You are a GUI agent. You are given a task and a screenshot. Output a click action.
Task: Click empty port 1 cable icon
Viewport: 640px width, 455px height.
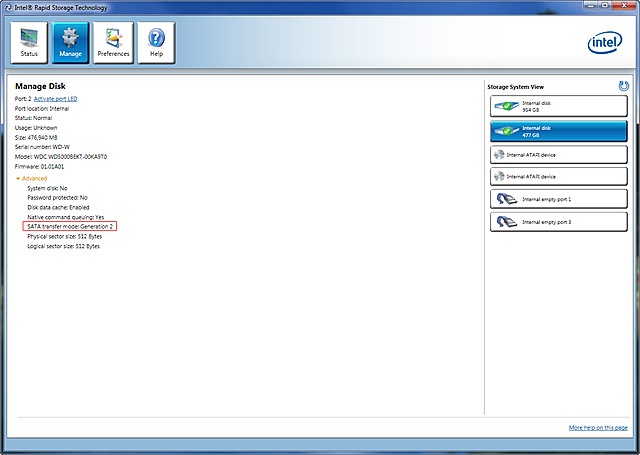pos(507,199)
